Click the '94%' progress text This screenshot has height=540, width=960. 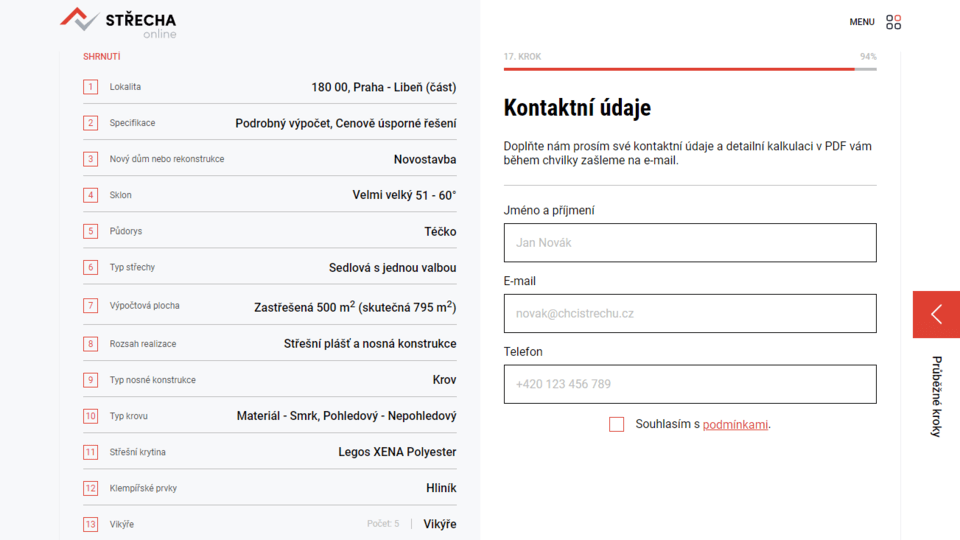click(868, 56)
